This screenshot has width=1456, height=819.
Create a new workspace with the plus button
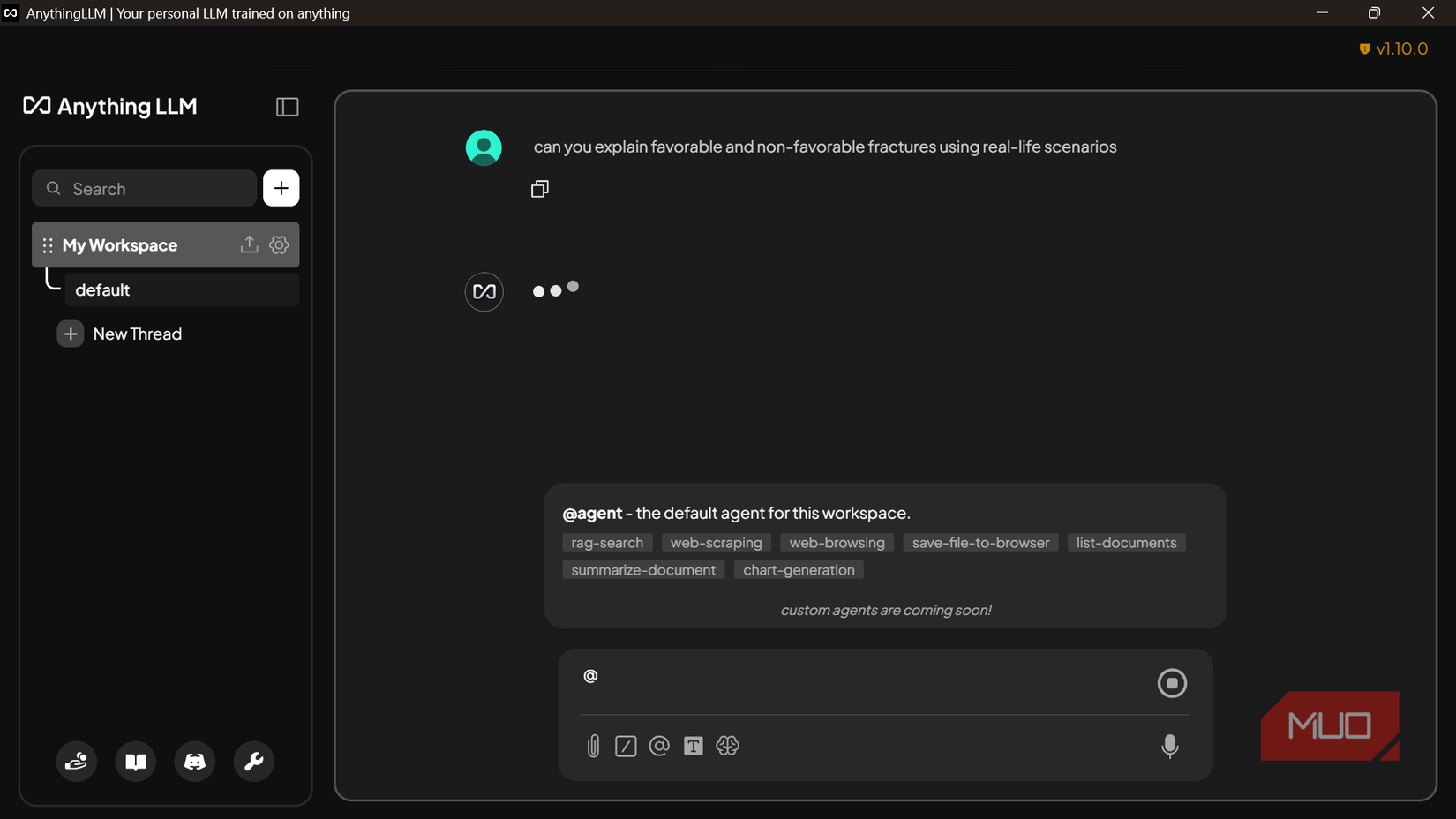(281, 188)
